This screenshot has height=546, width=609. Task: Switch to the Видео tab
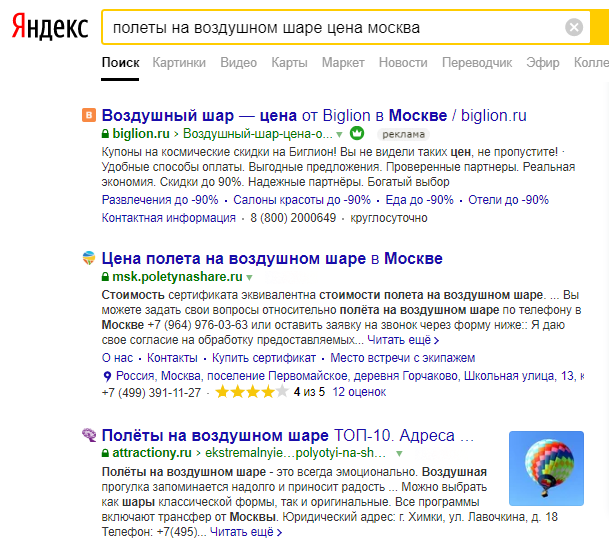pyautogui.click(x=238, y=63)
